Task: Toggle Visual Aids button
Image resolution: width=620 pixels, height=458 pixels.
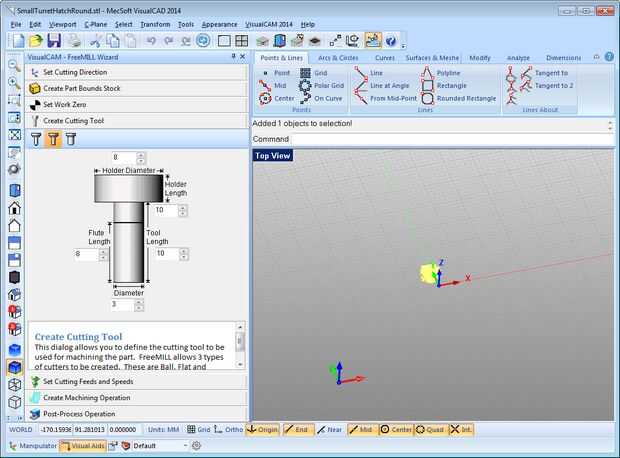Action: point(82,446)
